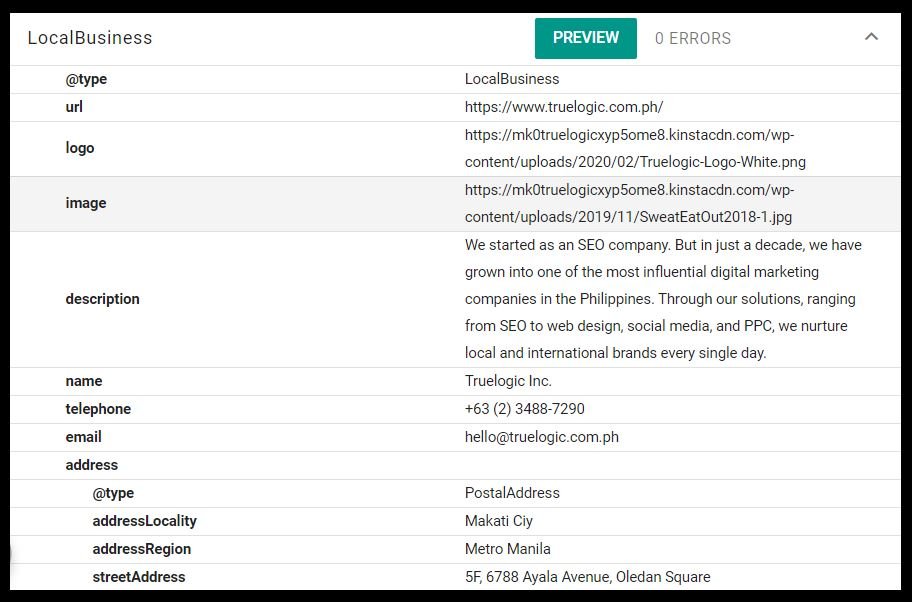Open the truelogic.com.ph url value
Image resolution: width=912 pixels, height=602 pixels.
click(x=564, y=107)
